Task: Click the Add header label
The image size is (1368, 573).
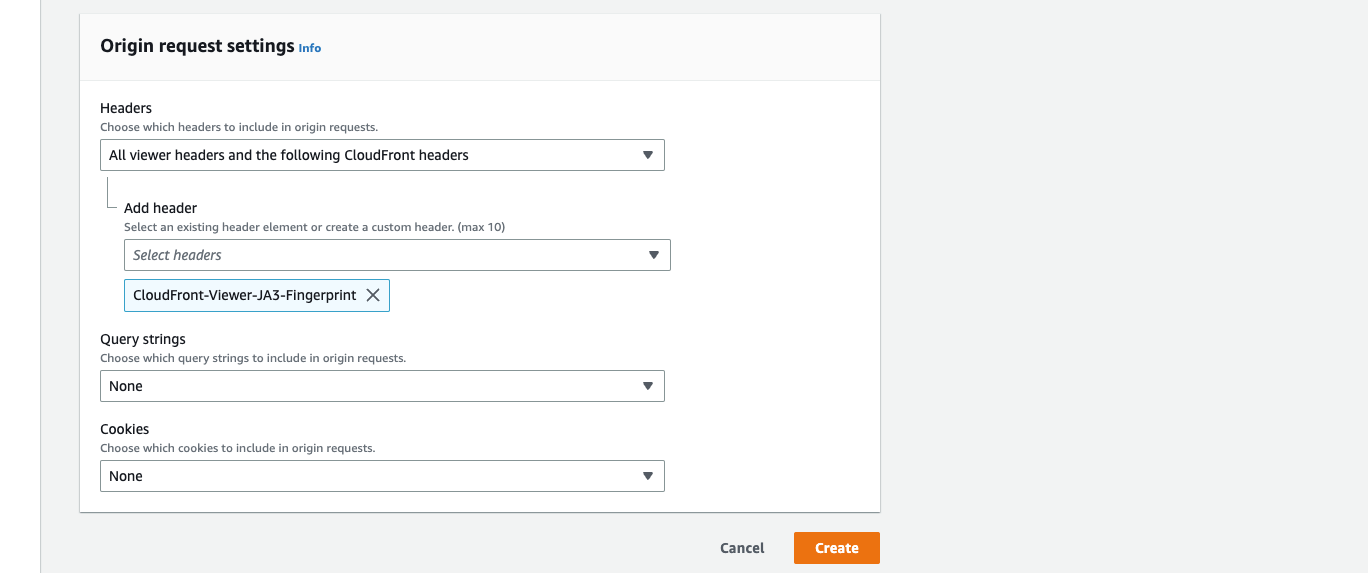Action: click(160, 208)
